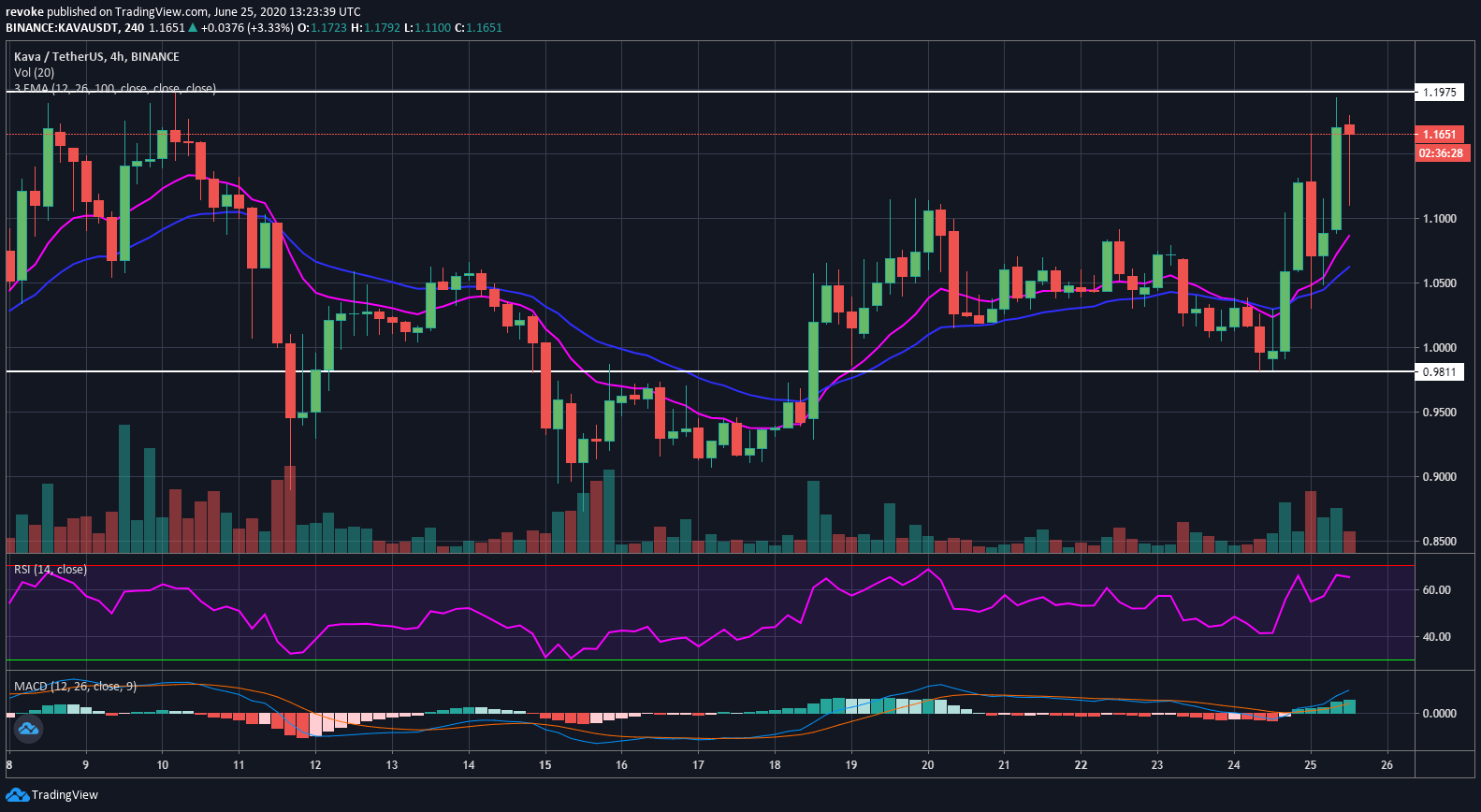Click the white 1.1975 horizontal resistance line
Image resolution: width=1481 pixels, height=812 pixels.
point(709,92)
